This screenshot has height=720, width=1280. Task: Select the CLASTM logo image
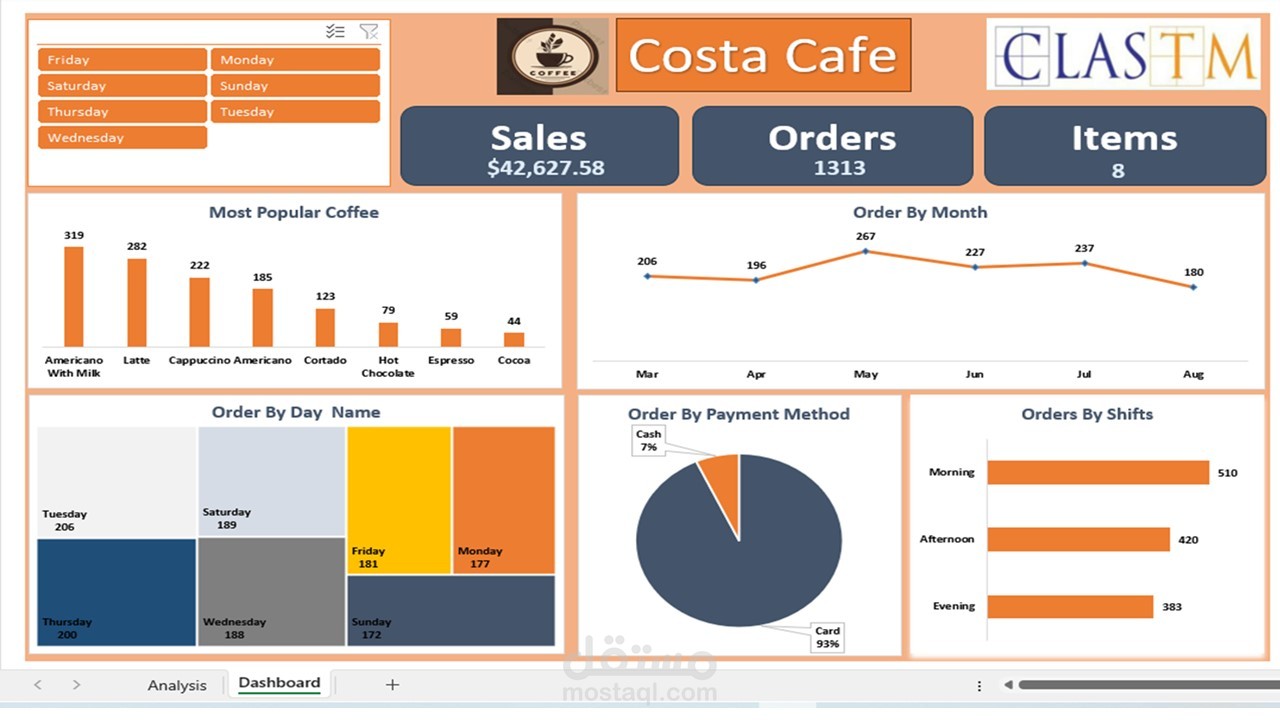(x=1123, y=54)
